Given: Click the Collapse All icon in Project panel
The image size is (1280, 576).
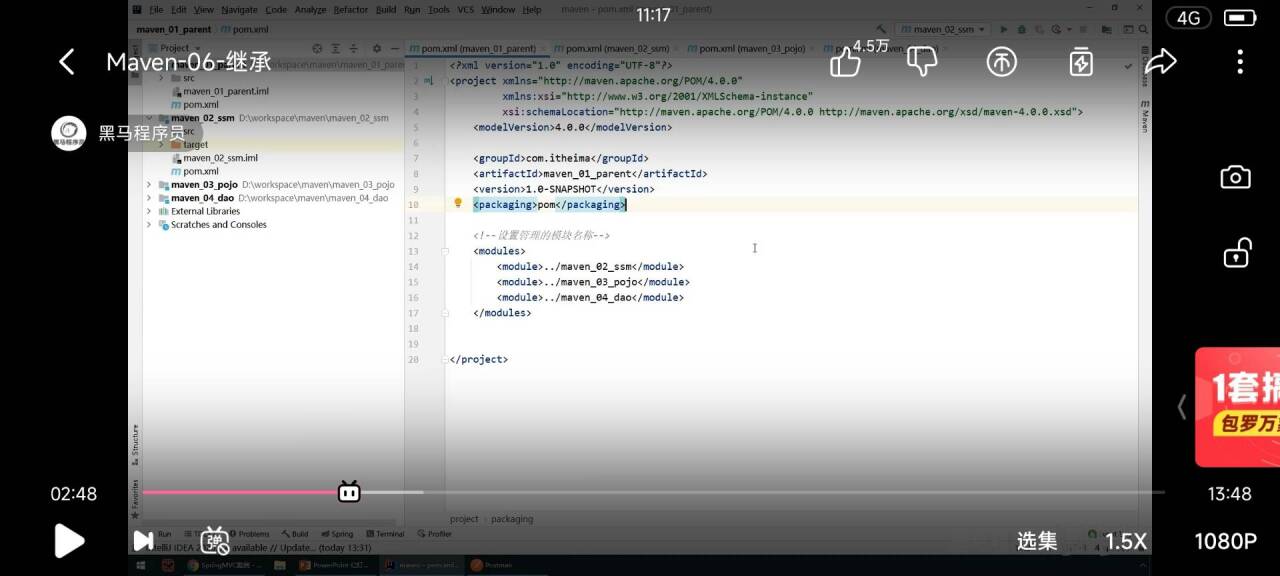Looking at the screenshot, I should (354, 48).
